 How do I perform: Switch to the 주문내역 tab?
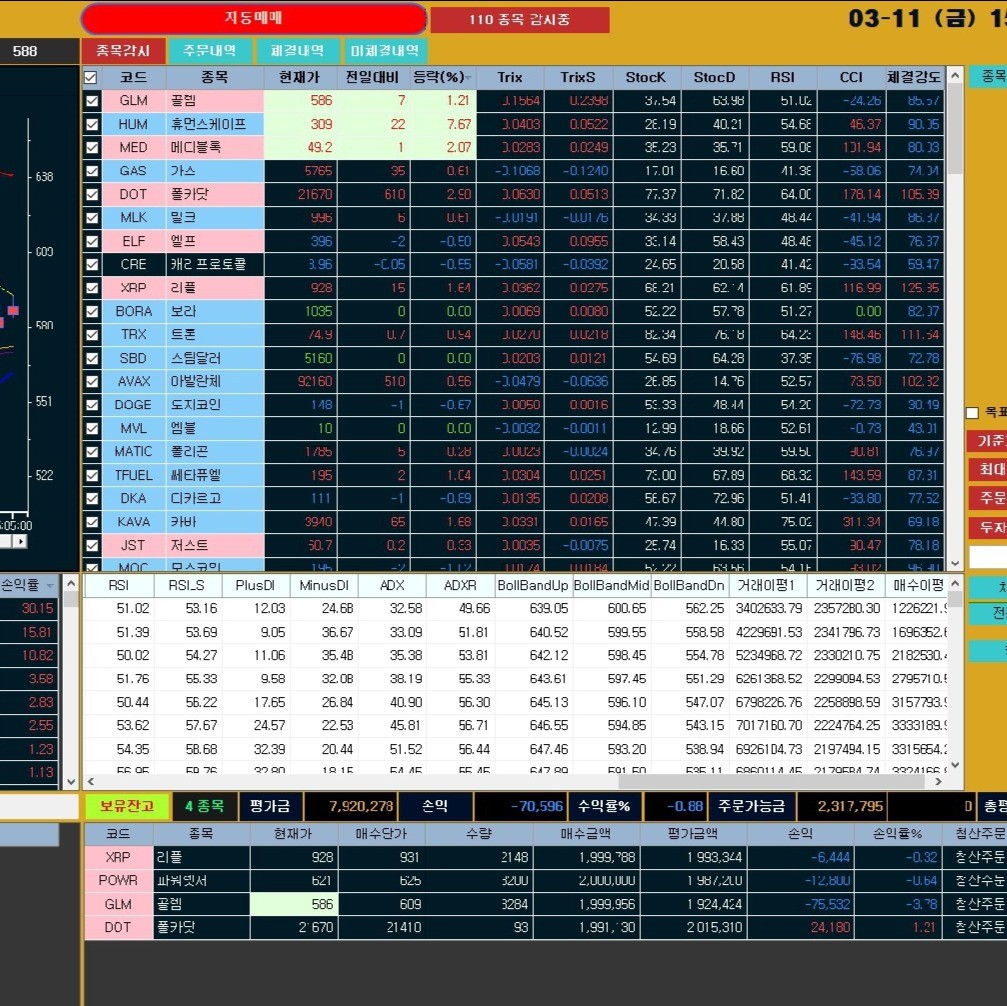[210, 51]
